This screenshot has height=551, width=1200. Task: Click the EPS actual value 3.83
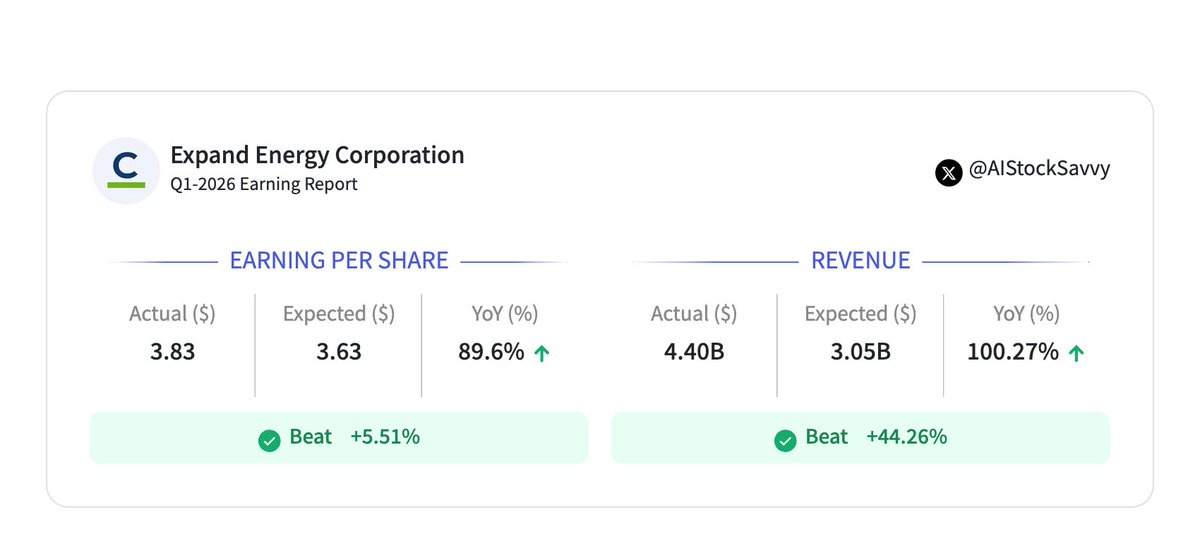[173, 352]
